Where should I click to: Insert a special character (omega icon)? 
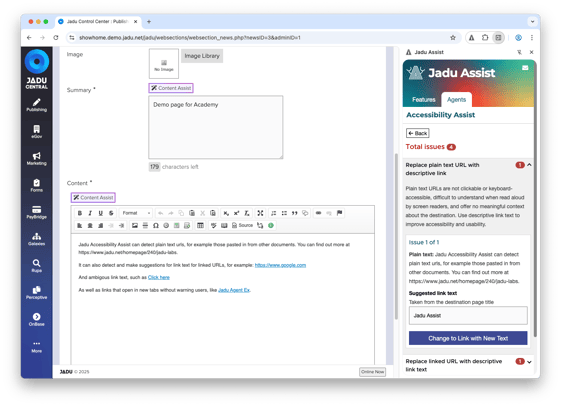156,226
